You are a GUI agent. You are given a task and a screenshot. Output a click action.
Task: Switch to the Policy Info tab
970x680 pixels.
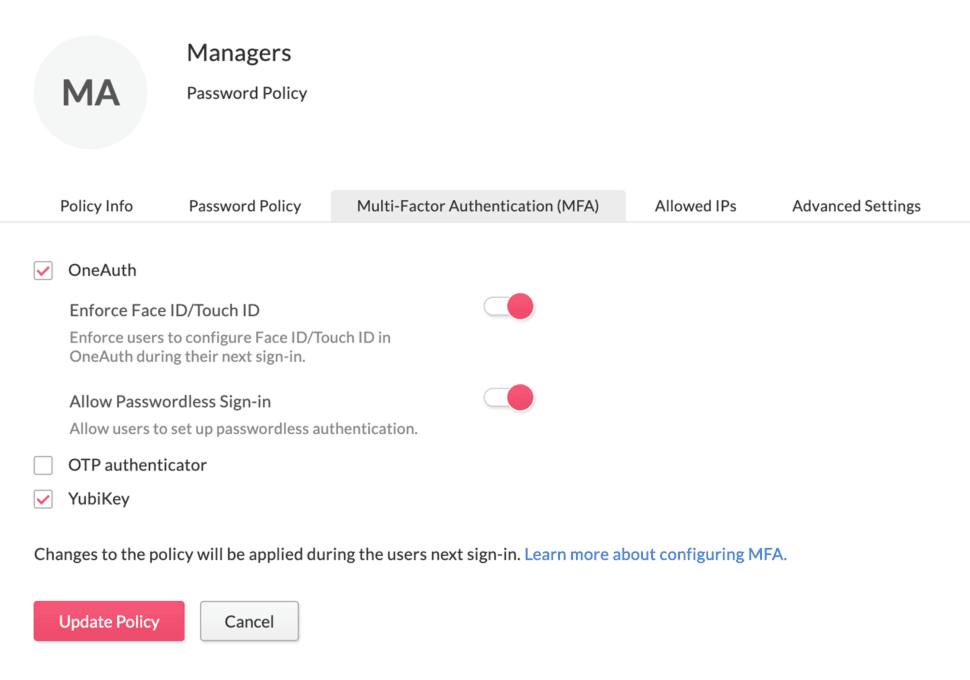pos(96,205)
